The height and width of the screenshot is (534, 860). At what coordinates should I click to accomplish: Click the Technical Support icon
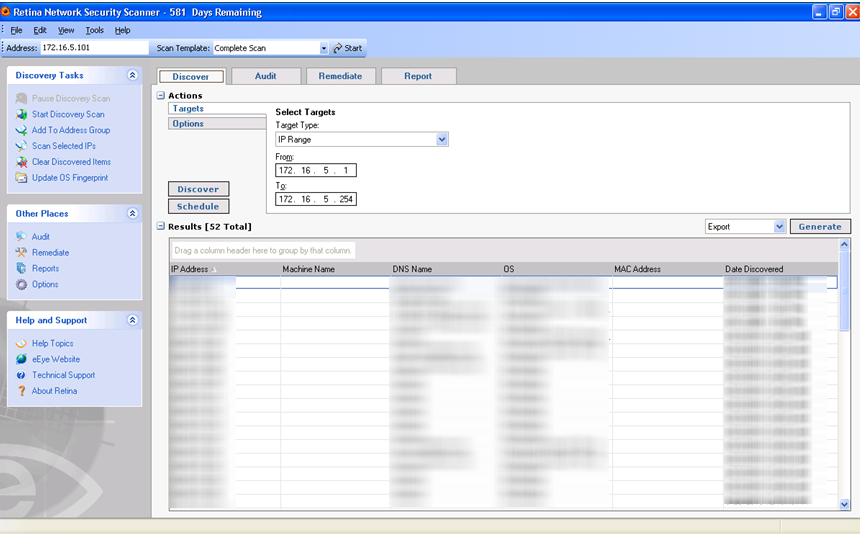[21, 375]
